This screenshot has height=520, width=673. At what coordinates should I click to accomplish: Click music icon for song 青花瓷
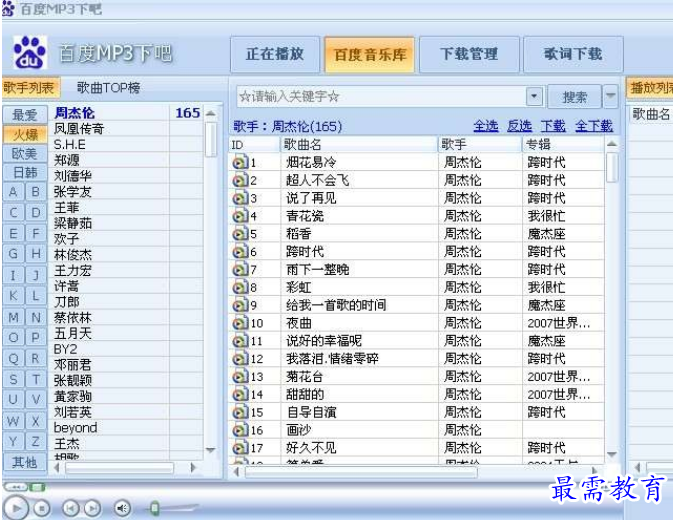point(240,216)
